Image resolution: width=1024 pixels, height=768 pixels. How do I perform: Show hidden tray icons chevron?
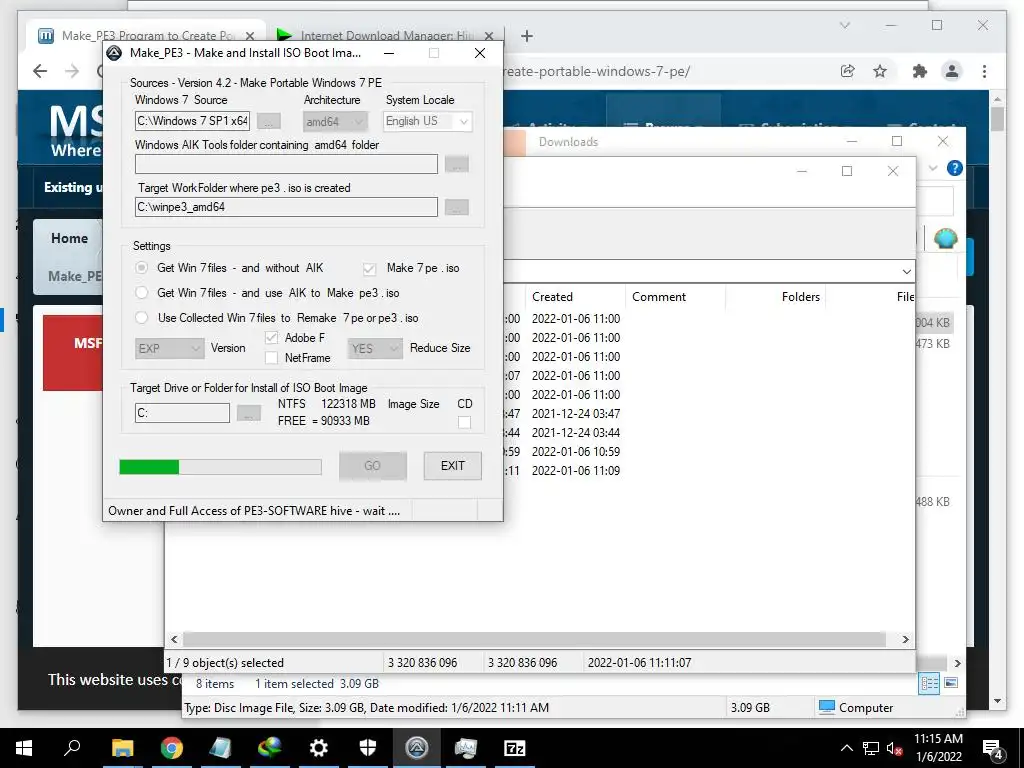pyautogui.click(x=846, y=748)
